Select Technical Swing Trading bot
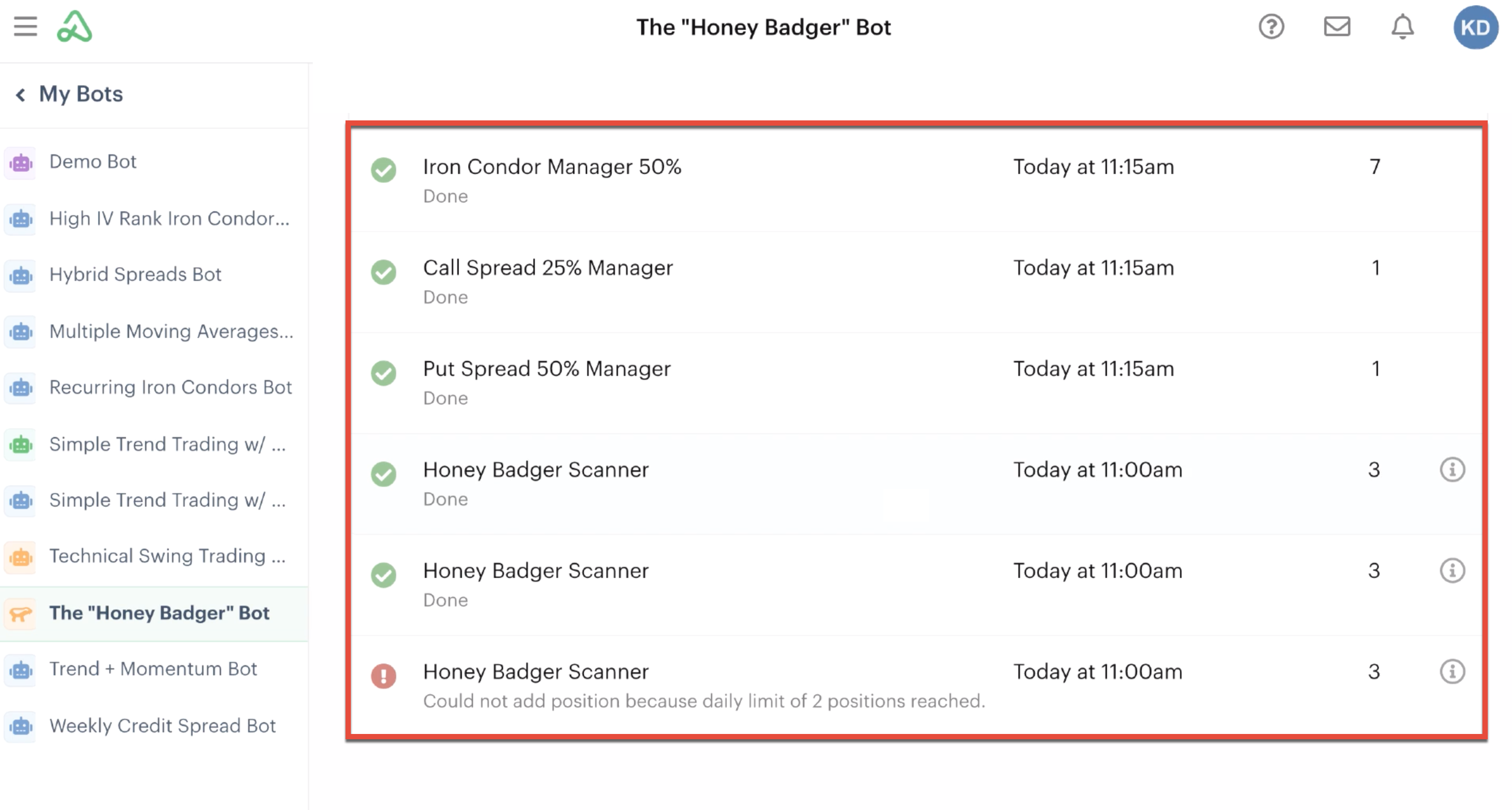This screenshot has width=1512, height=810. pos(167,556)
